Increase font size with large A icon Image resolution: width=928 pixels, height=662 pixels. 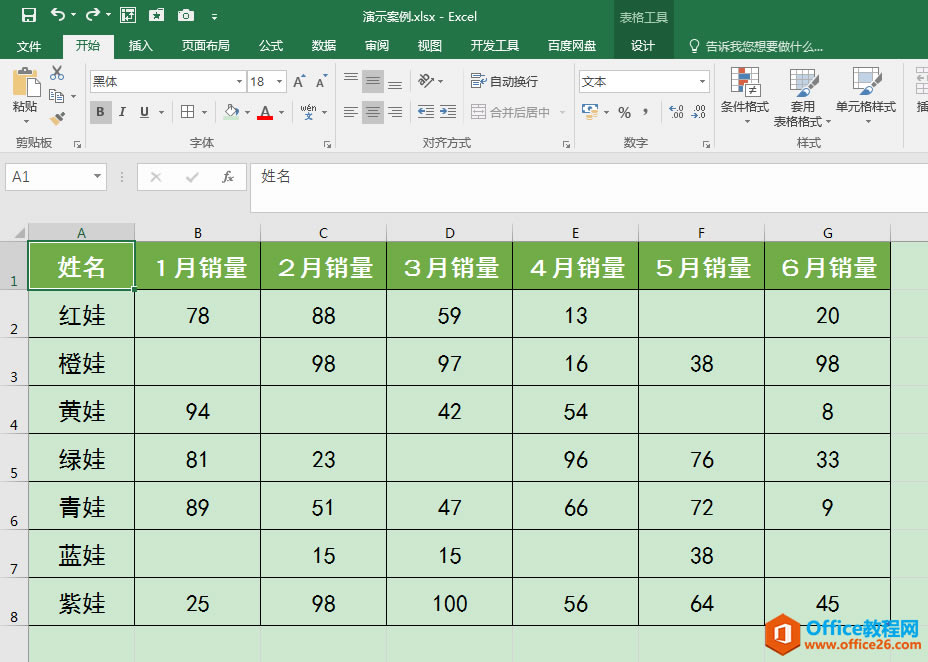pos(299,82)
